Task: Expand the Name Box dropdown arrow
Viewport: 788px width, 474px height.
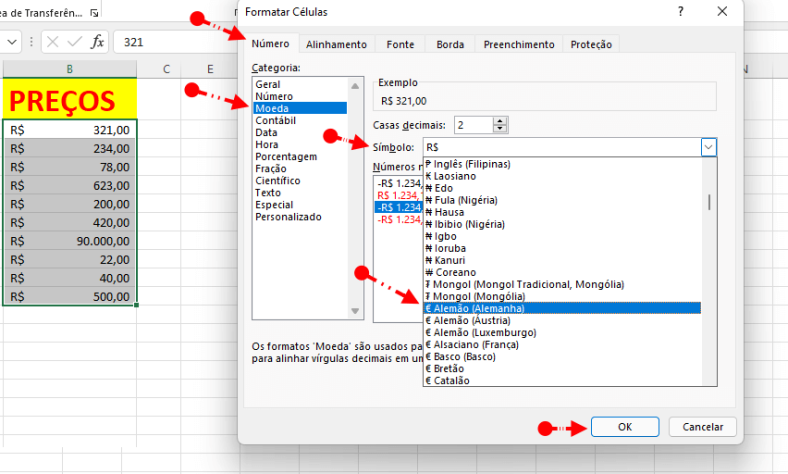Action: (12, 42)
